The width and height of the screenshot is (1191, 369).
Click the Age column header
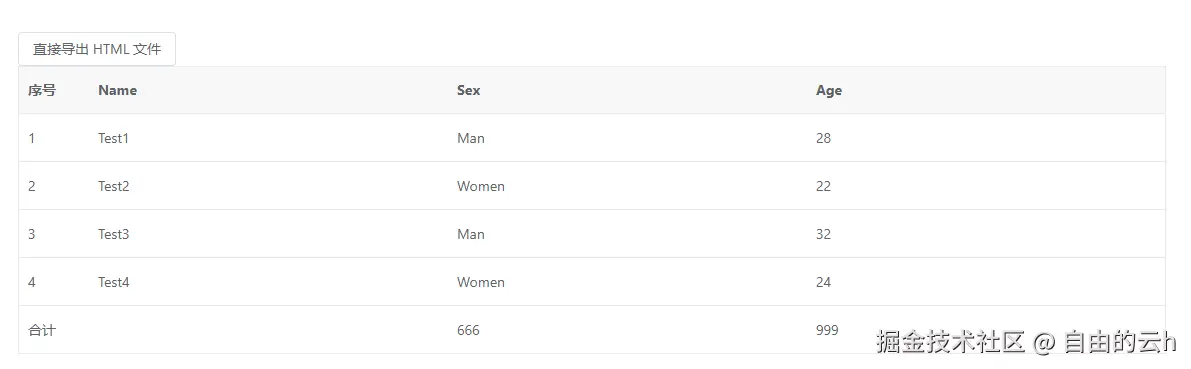(829, 90)
